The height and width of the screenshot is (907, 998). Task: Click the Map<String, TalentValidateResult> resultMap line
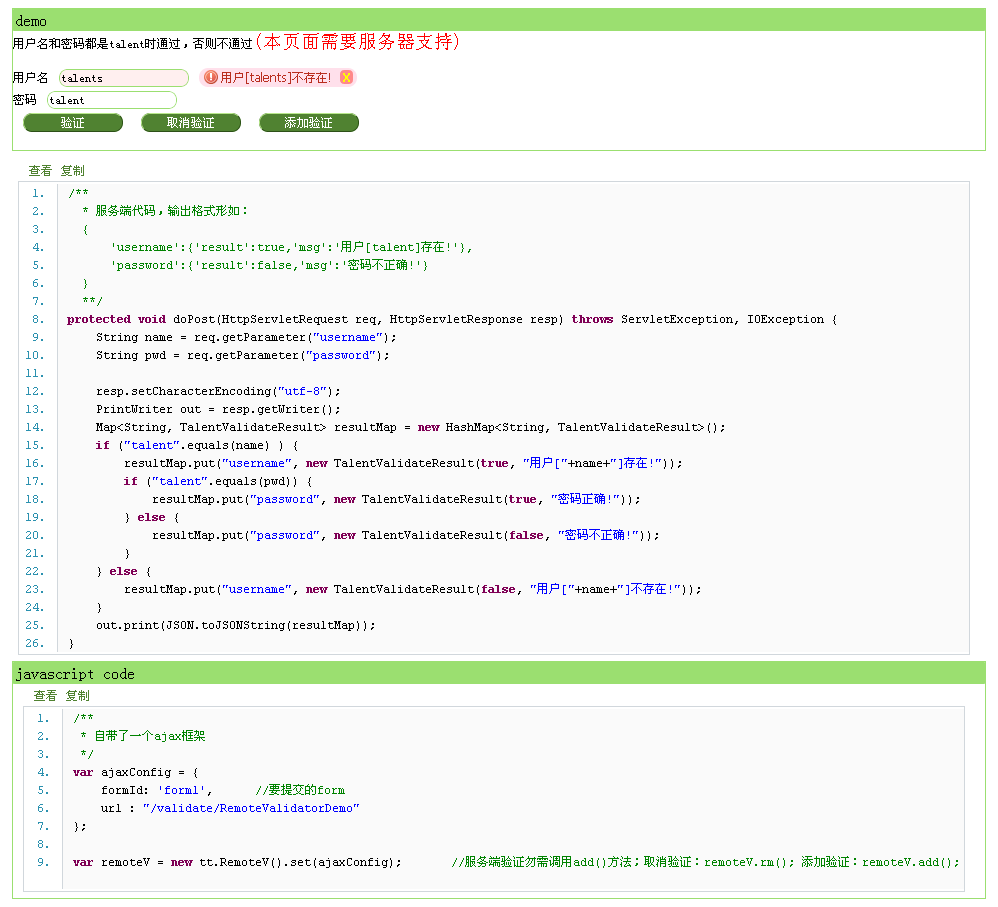pyautogui.click(x=411, y=427)
